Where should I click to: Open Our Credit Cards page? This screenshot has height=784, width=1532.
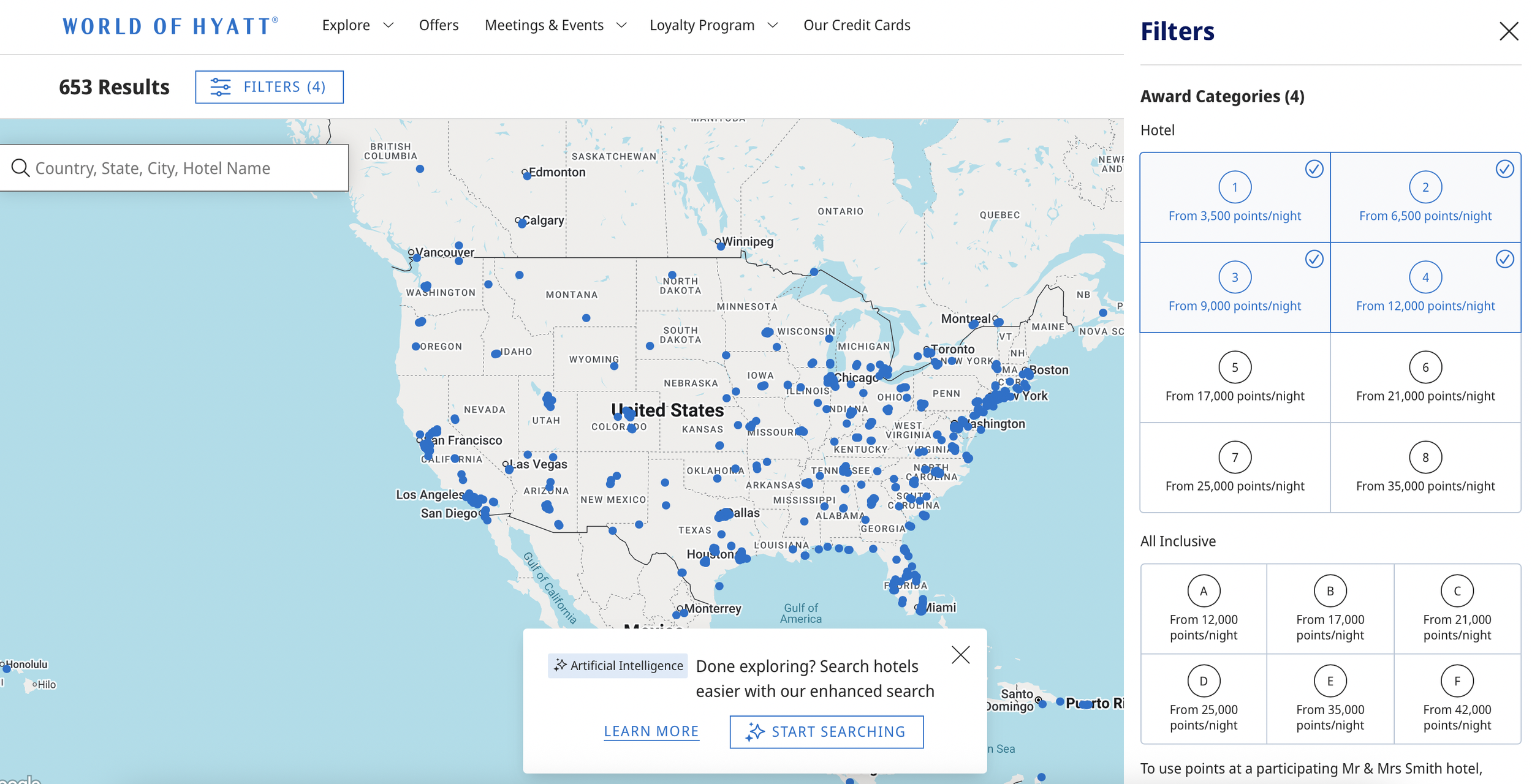click(856, 25)
